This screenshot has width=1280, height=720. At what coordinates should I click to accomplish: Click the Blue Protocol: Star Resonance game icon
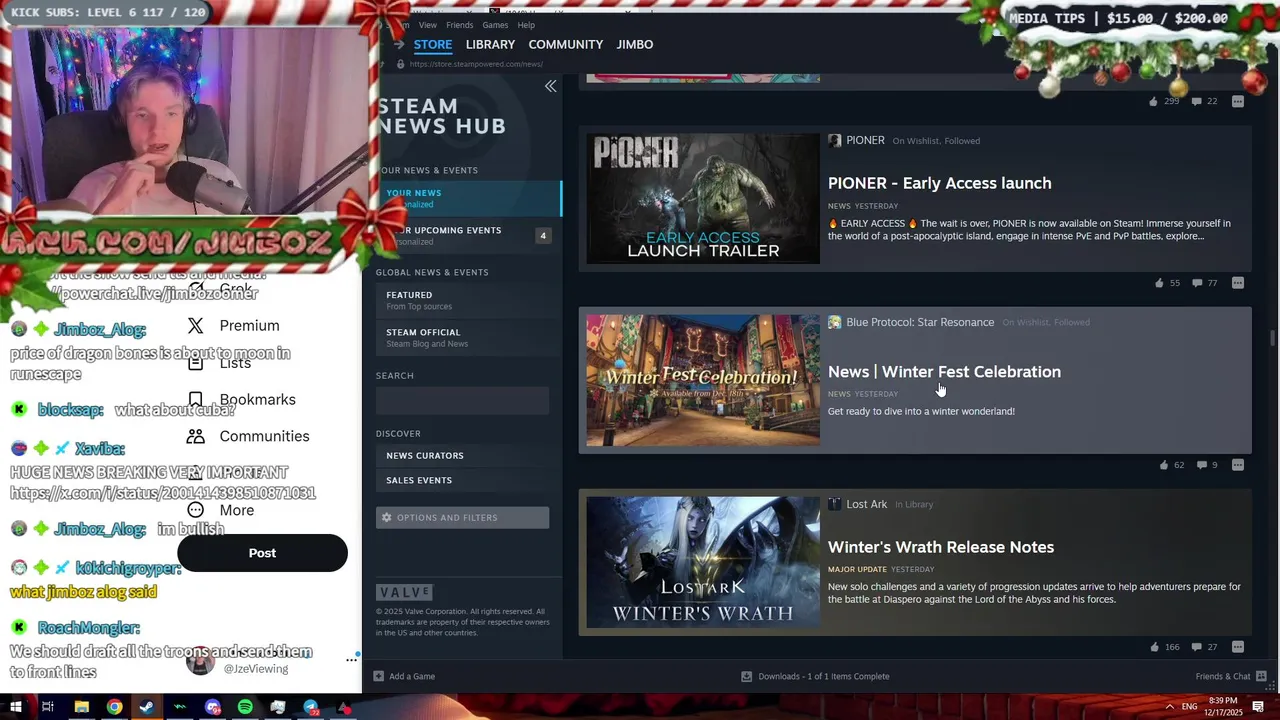(834, 322)
